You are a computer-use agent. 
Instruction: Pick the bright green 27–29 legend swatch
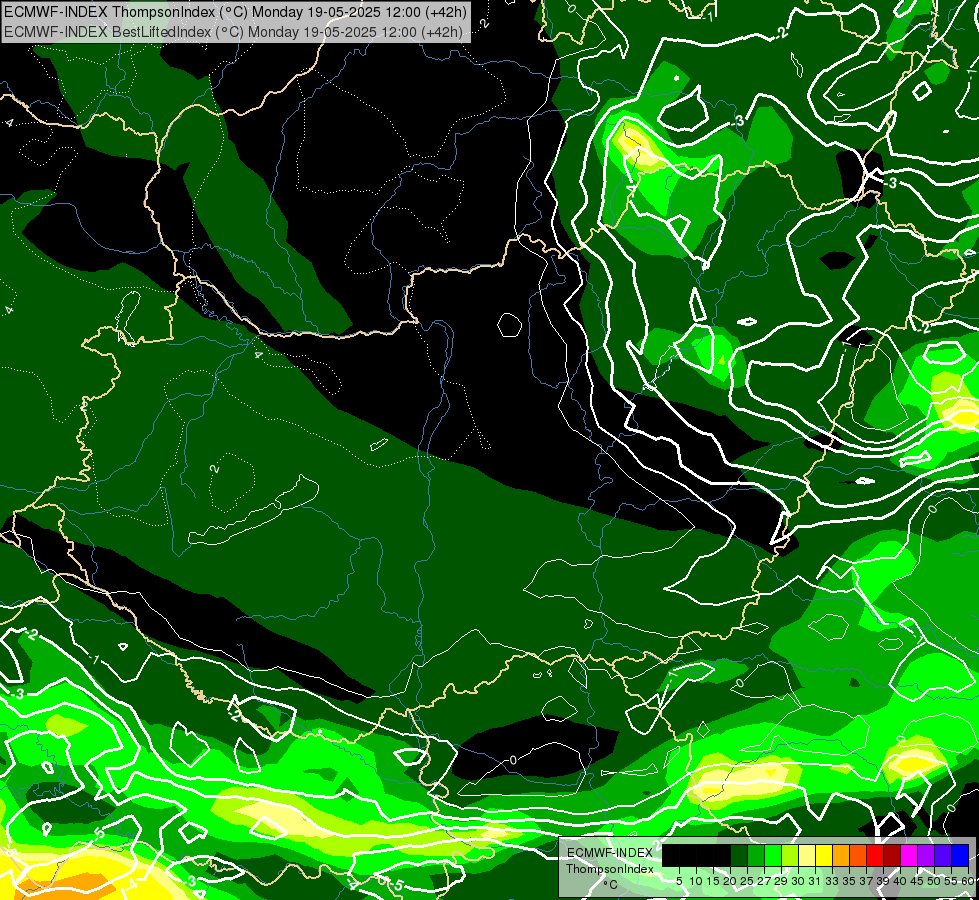tap(773, 856)
